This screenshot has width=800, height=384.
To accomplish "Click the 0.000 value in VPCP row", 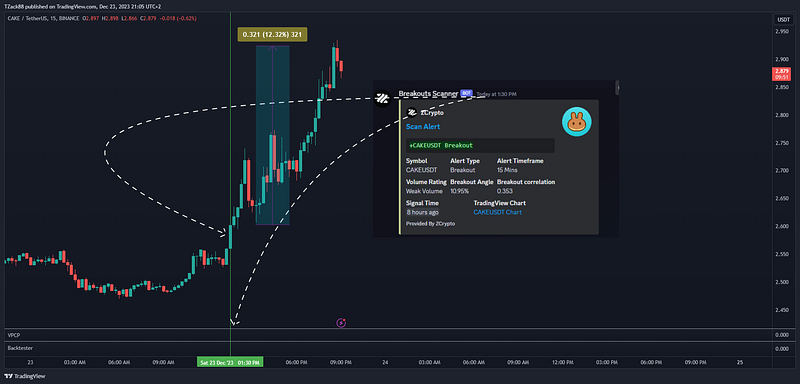I will pos(782,335).
